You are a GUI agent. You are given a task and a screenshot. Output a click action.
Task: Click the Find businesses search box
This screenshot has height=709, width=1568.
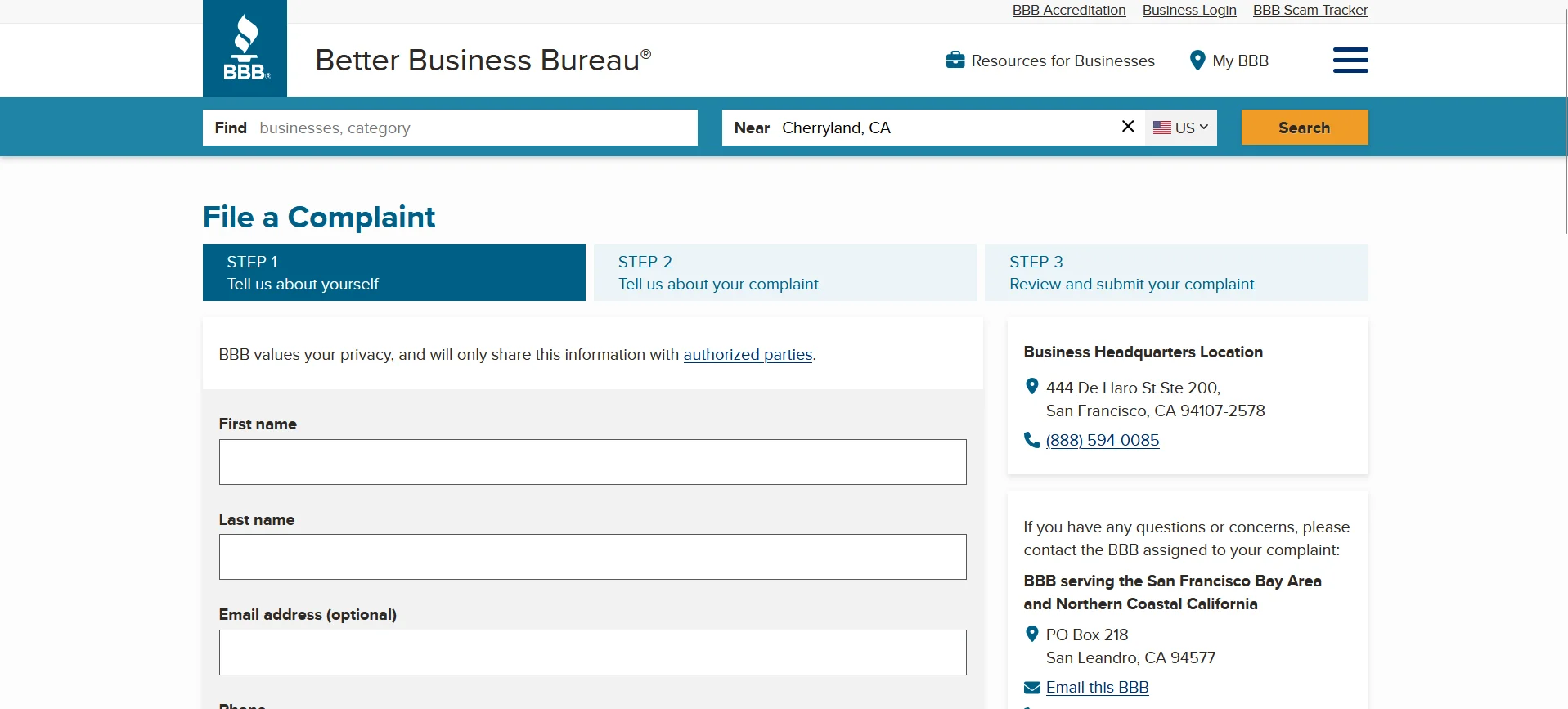(x=474, y=128)
